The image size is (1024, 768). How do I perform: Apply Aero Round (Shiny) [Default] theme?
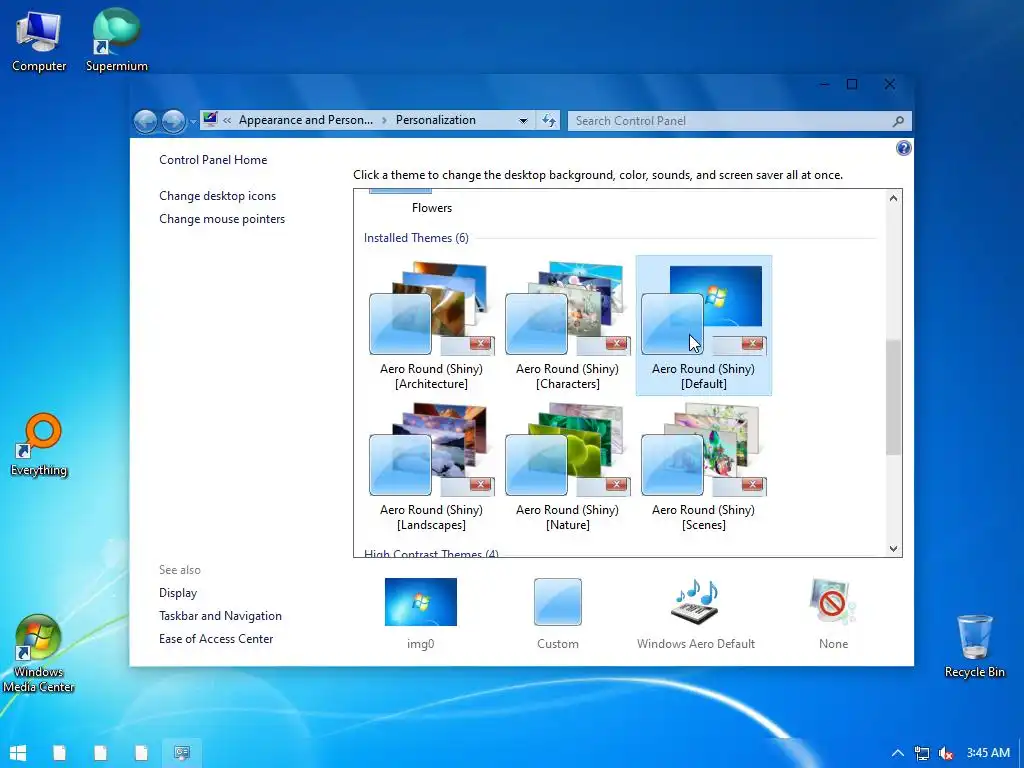click(x=703, y=325)
